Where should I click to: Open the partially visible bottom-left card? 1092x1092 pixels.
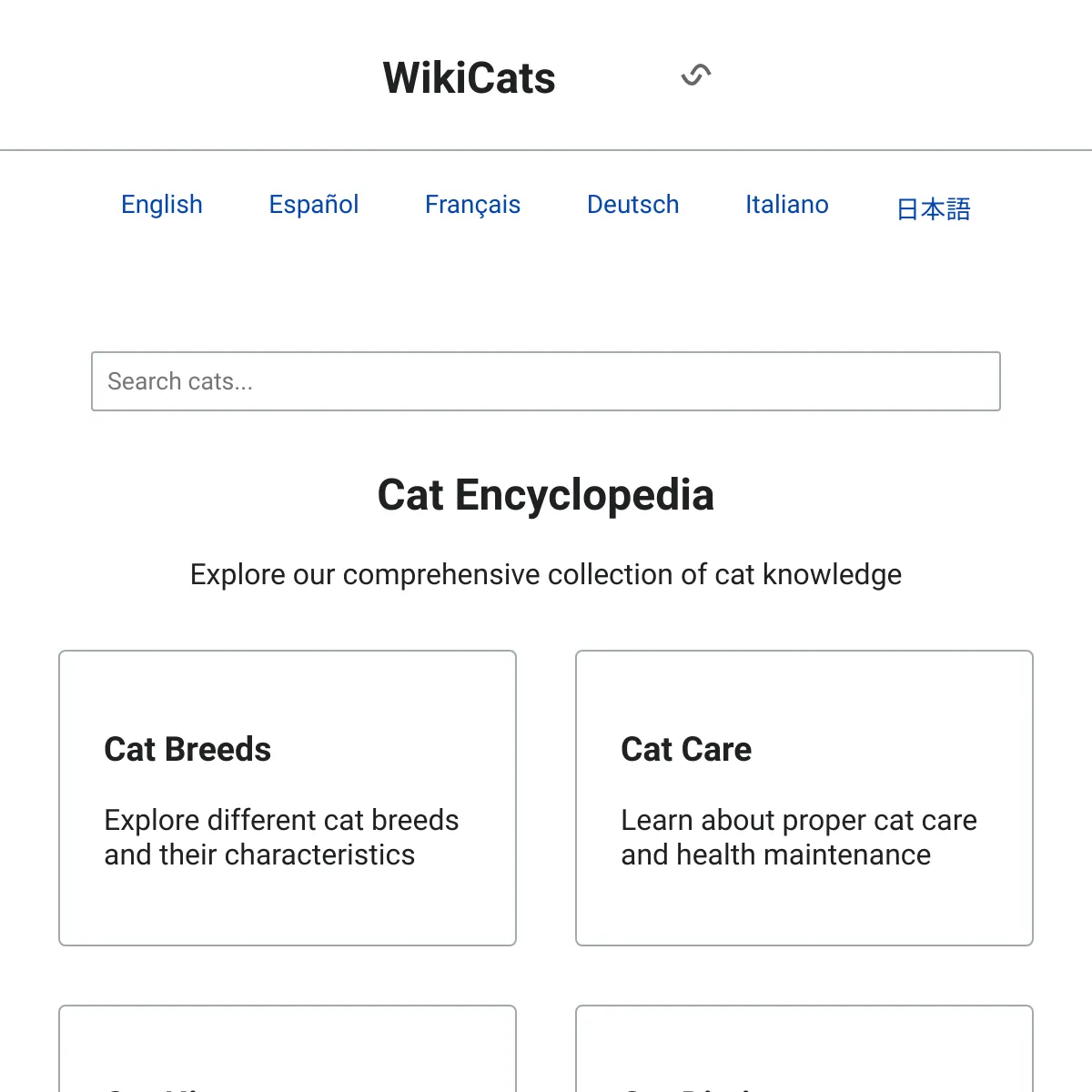pyautogui.click(x=288, y=1048)
